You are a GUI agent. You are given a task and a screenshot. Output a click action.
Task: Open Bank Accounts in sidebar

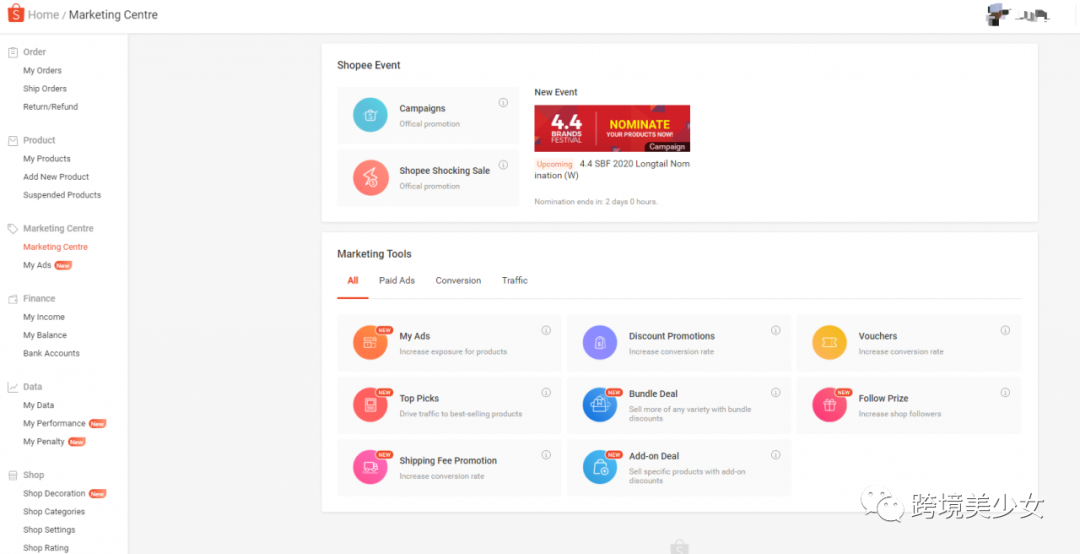51,353
